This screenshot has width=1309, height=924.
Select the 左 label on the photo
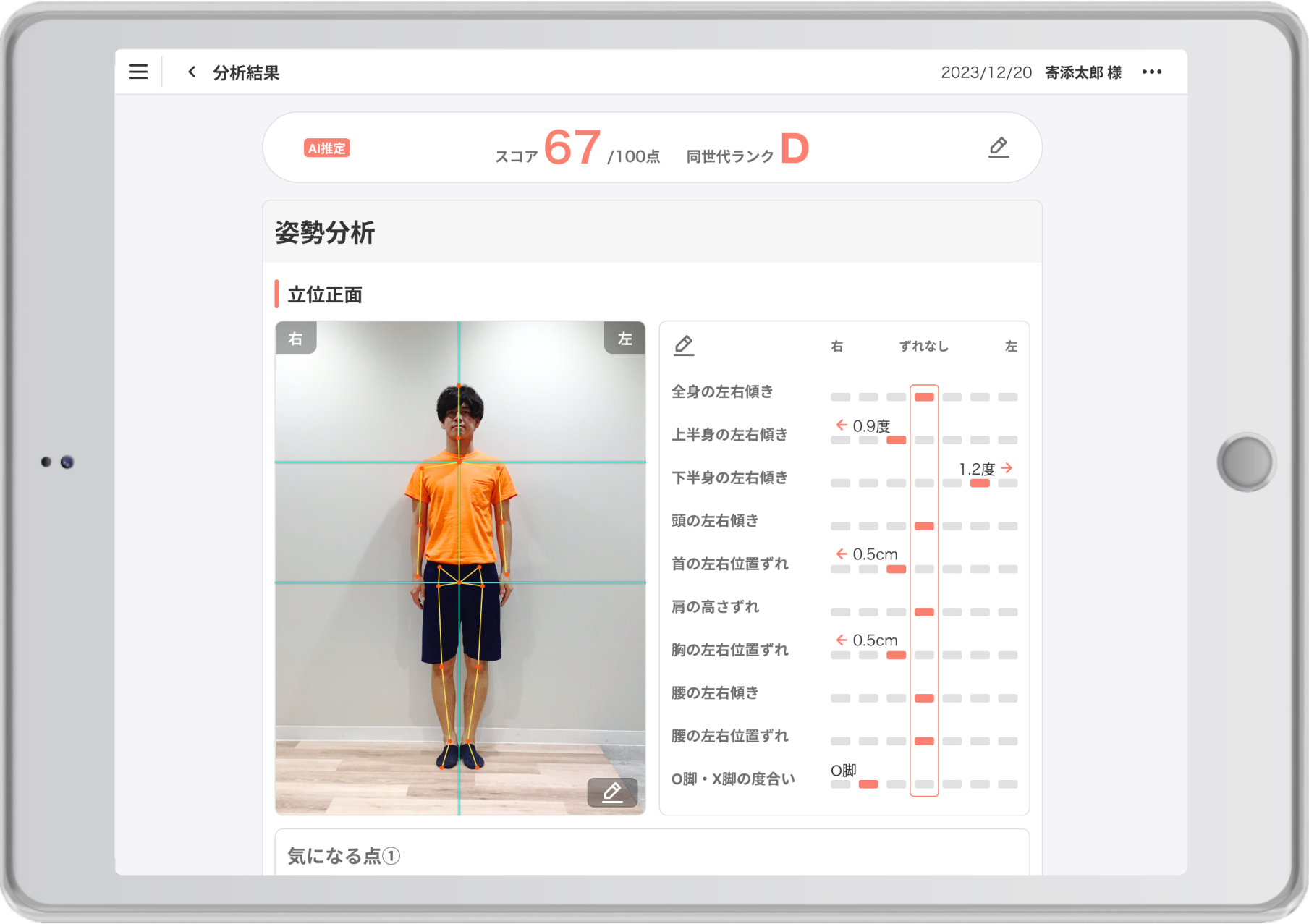[x=624, y=338]
